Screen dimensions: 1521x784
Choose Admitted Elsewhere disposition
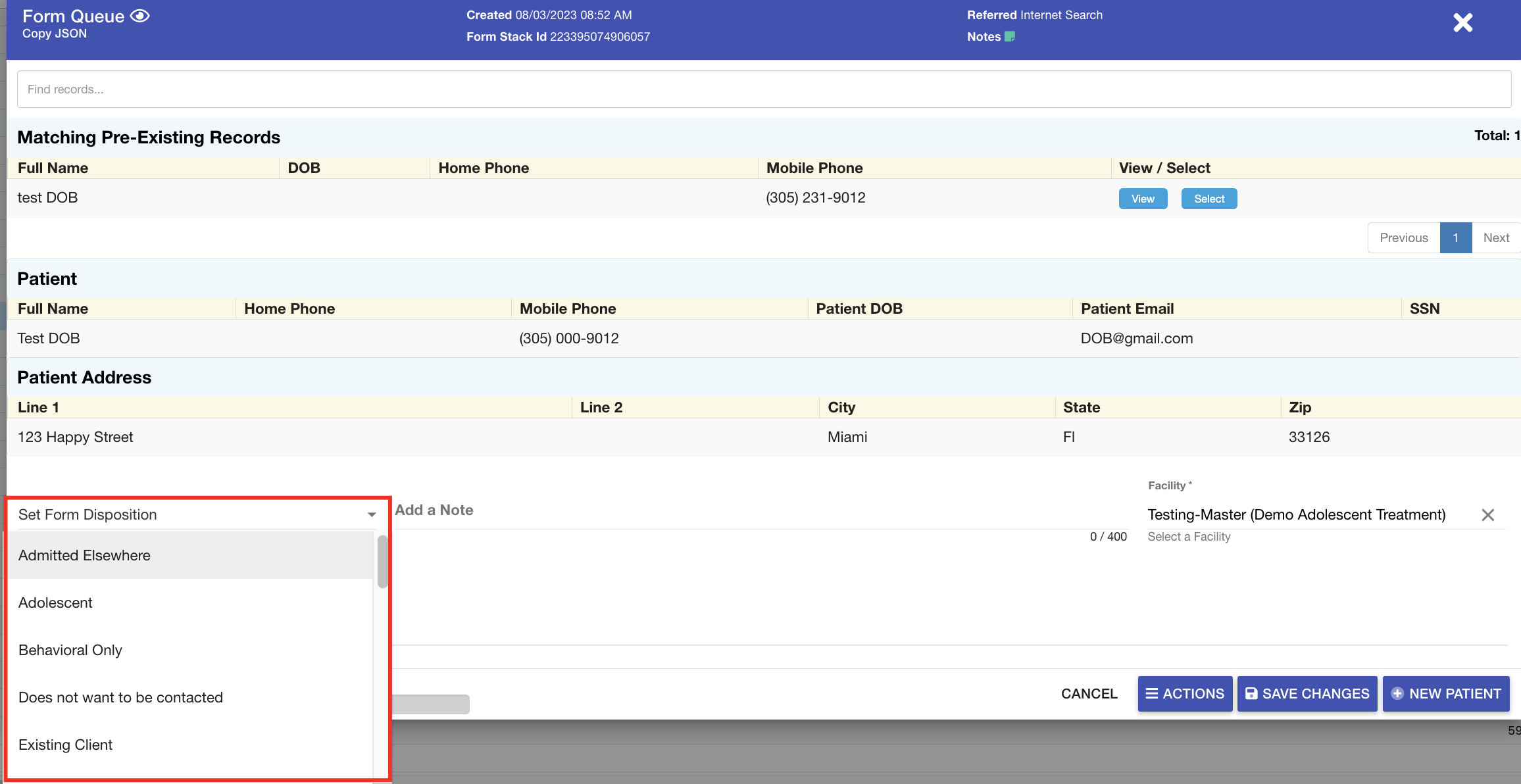(x=84, y=555)
